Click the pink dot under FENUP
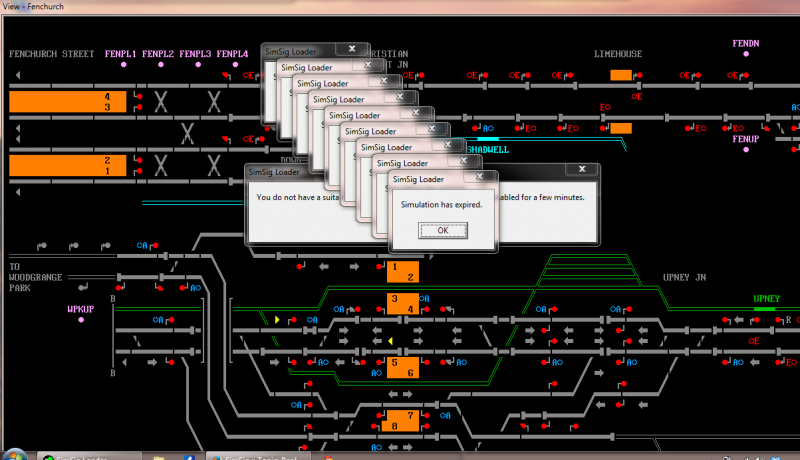The height and width of the screenshot is (460, 800). pyautogui.click(x=746, y=150)
